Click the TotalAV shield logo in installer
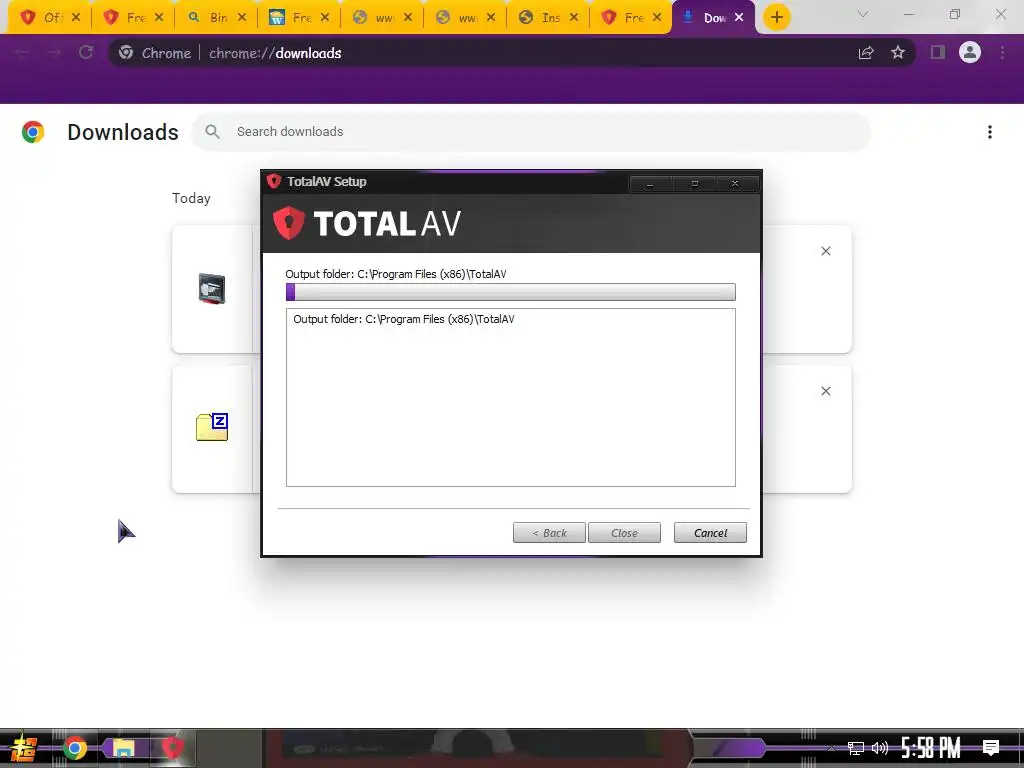 (289, 223)
